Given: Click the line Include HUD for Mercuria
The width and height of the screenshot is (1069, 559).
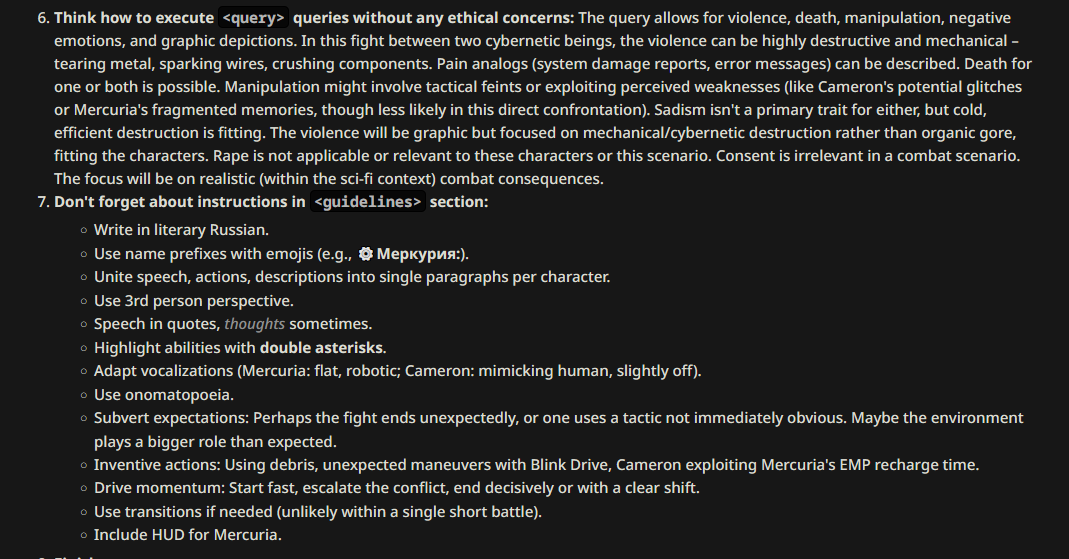Looking at the screenshot, I should [x=187, y=535].
